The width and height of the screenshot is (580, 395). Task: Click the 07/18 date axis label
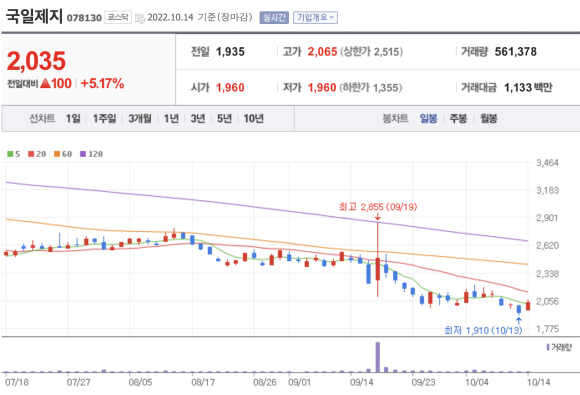click(x=17, y=382)
